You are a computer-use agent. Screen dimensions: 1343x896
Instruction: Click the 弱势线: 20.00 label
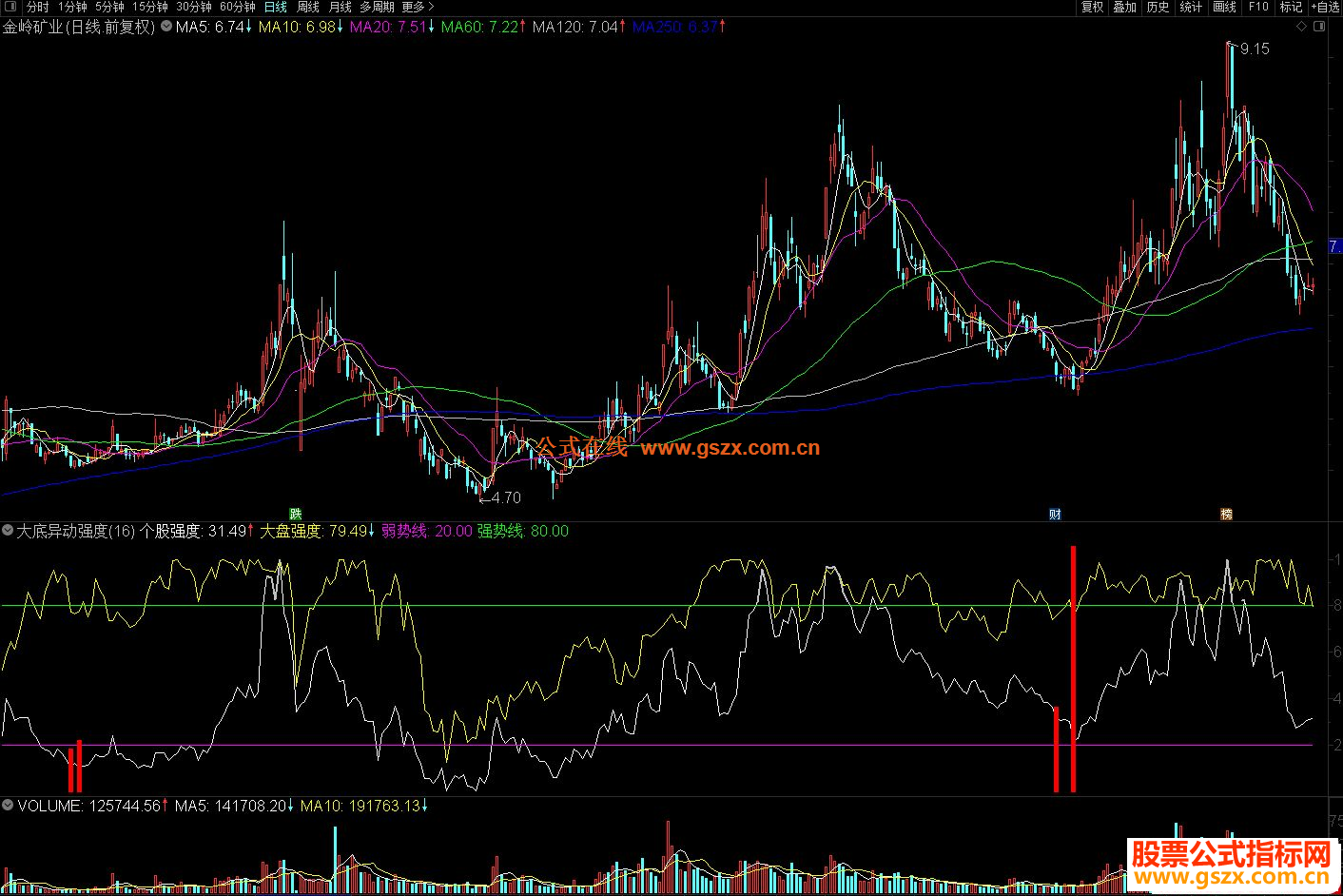(x=426, y=531)
